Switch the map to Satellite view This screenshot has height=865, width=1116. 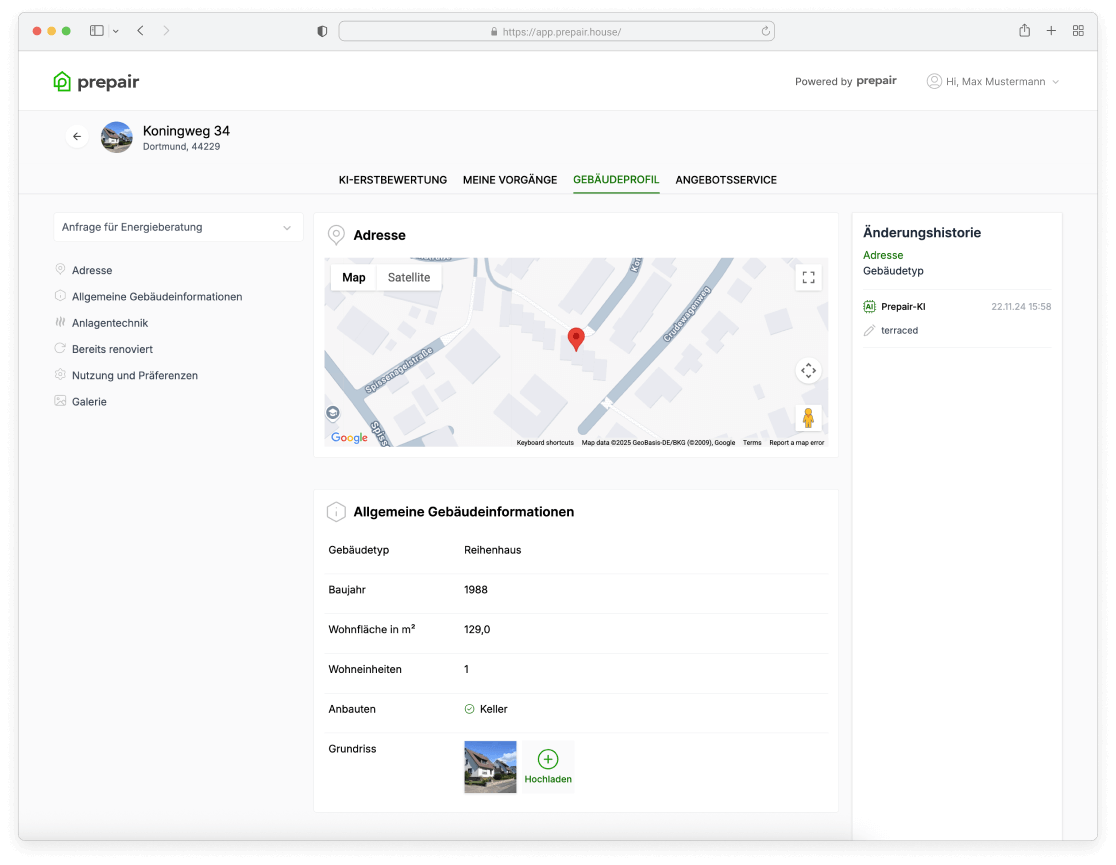[x=409, y=278]
